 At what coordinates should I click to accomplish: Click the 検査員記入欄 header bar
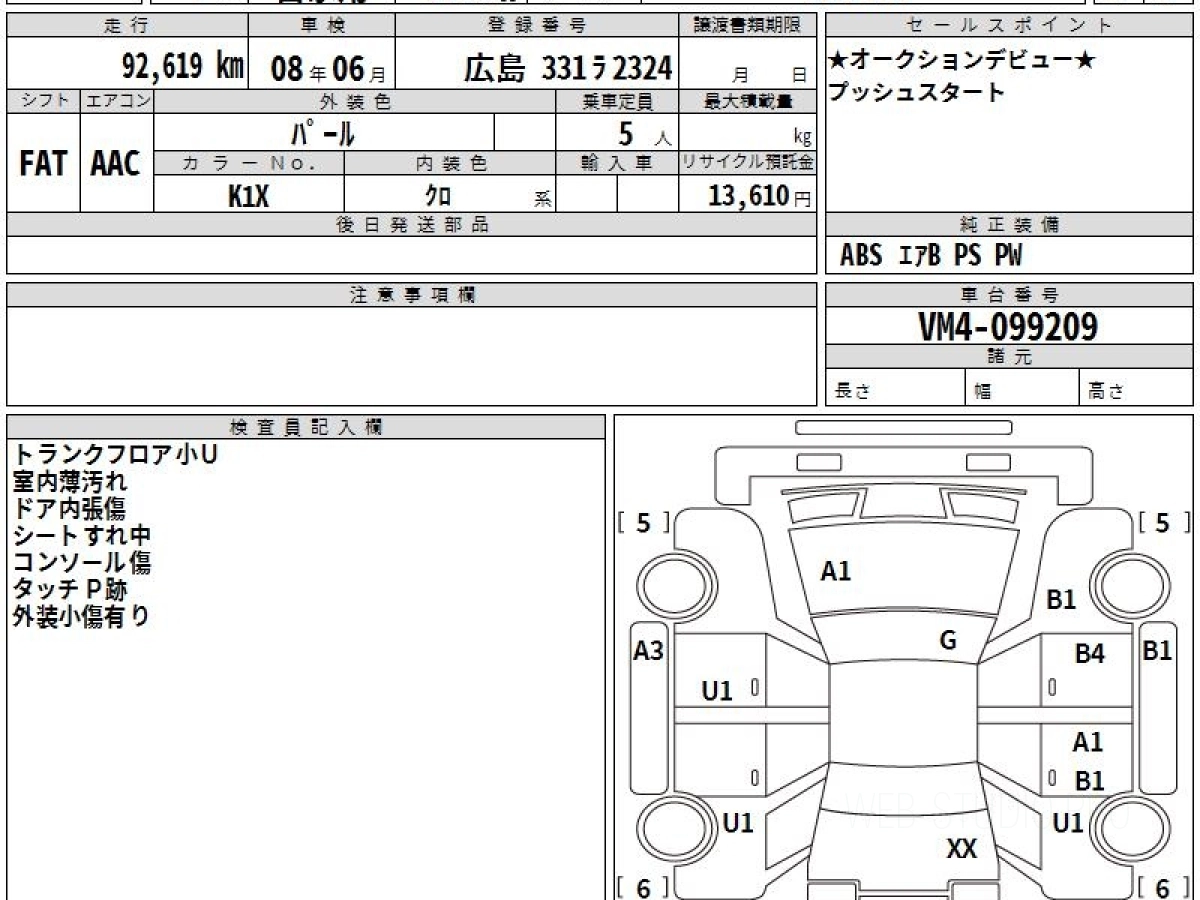306,427
